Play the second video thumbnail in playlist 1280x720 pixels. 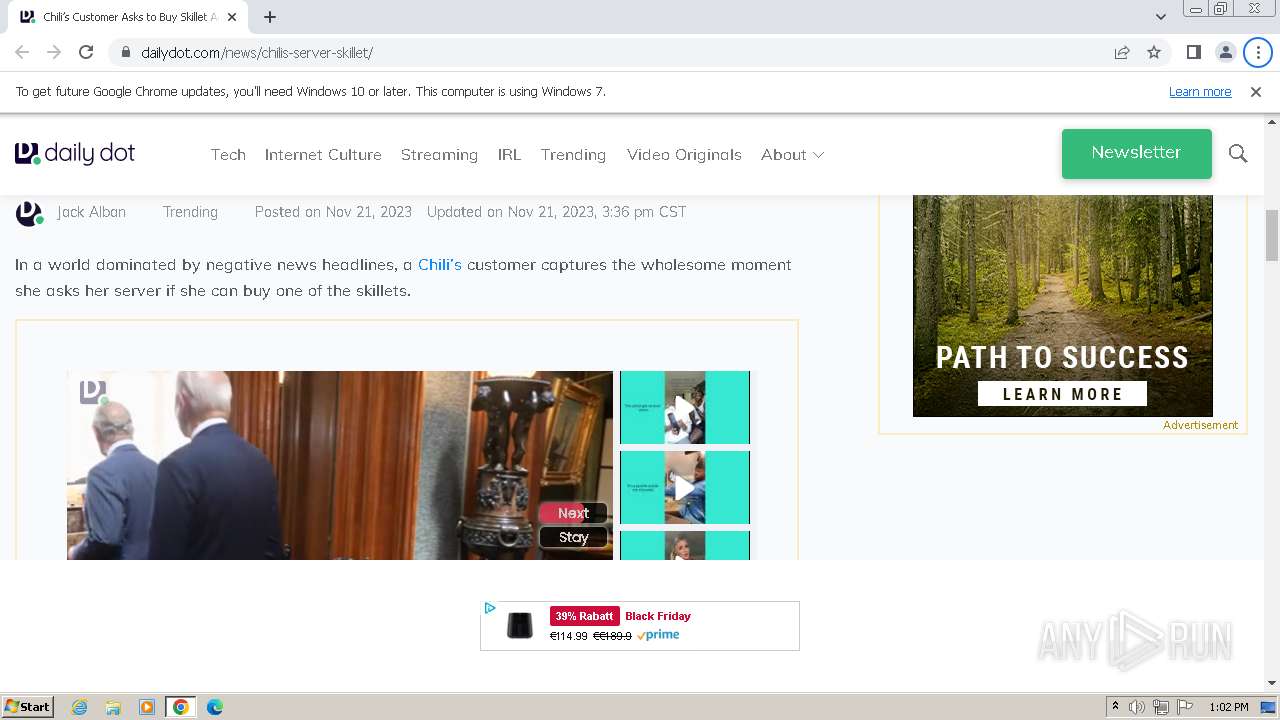click(685, 487)
